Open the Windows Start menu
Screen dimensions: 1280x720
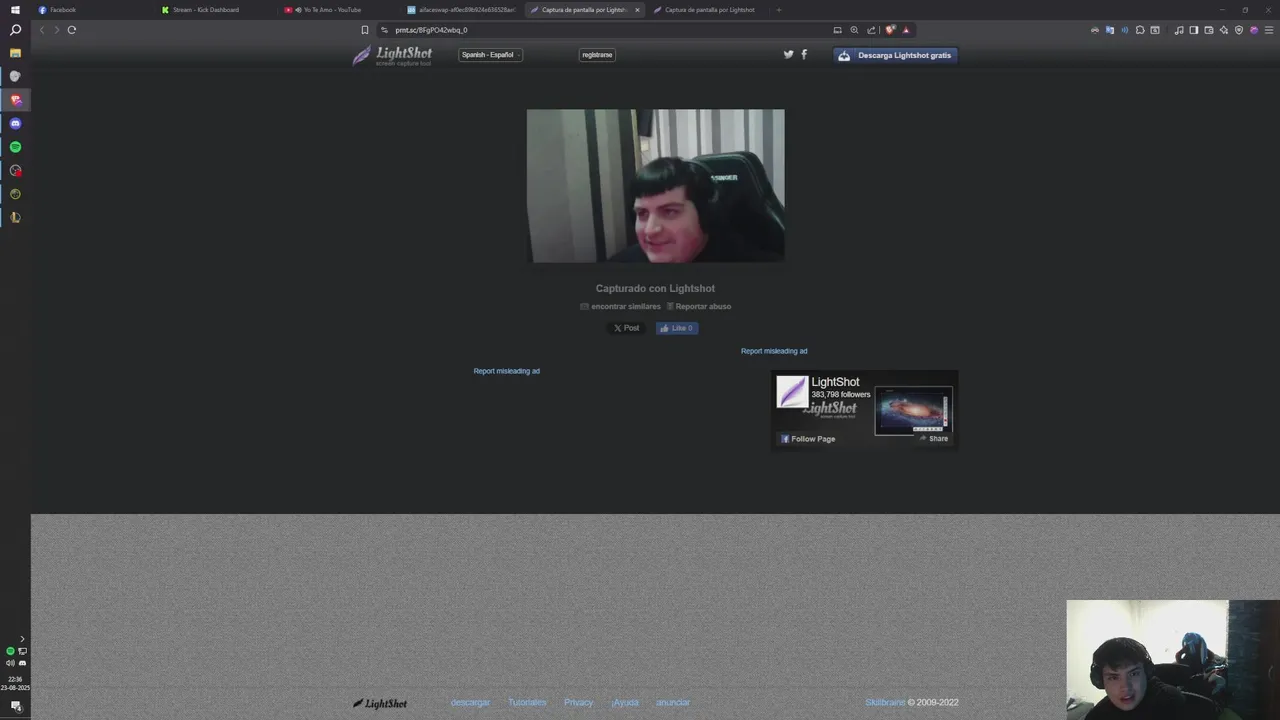coord(15,9)
